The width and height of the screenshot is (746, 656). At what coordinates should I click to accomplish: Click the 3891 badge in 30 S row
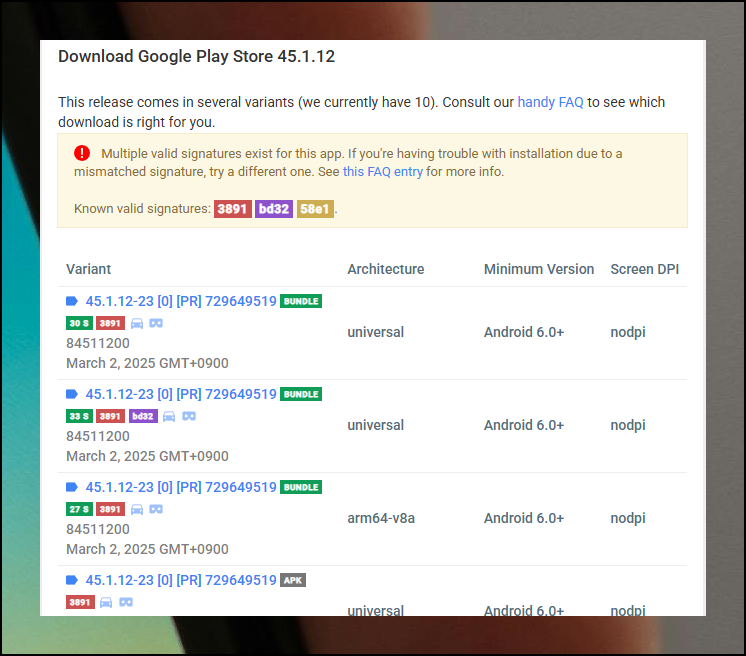(x=110, y=323)
